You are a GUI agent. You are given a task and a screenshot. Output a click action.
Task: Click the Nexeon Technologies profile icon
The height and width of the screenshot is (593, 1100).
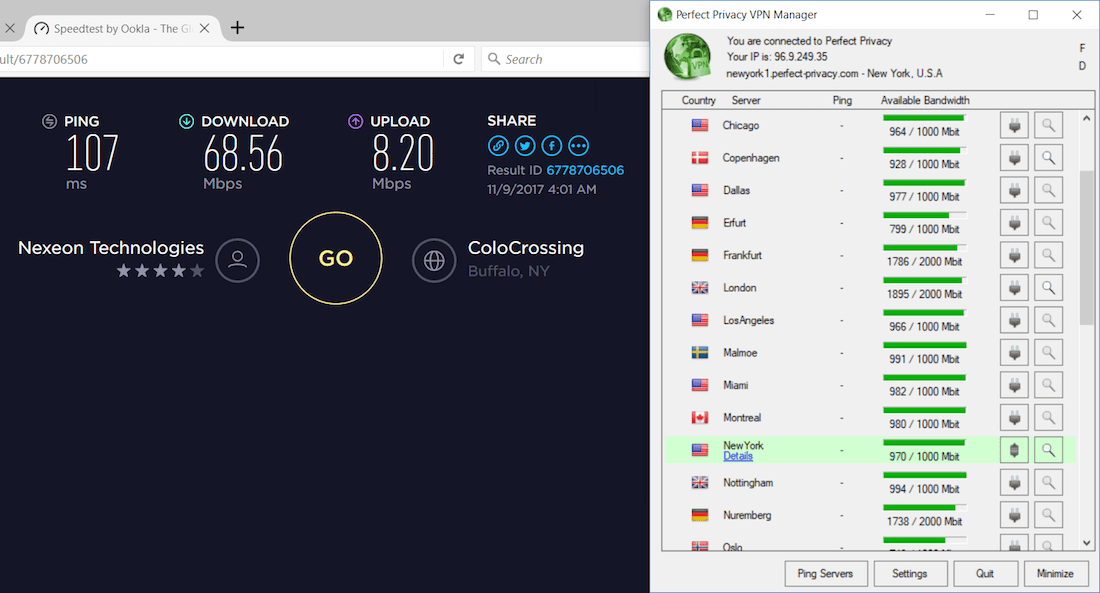pyautogui.click(x=237, y=260)
